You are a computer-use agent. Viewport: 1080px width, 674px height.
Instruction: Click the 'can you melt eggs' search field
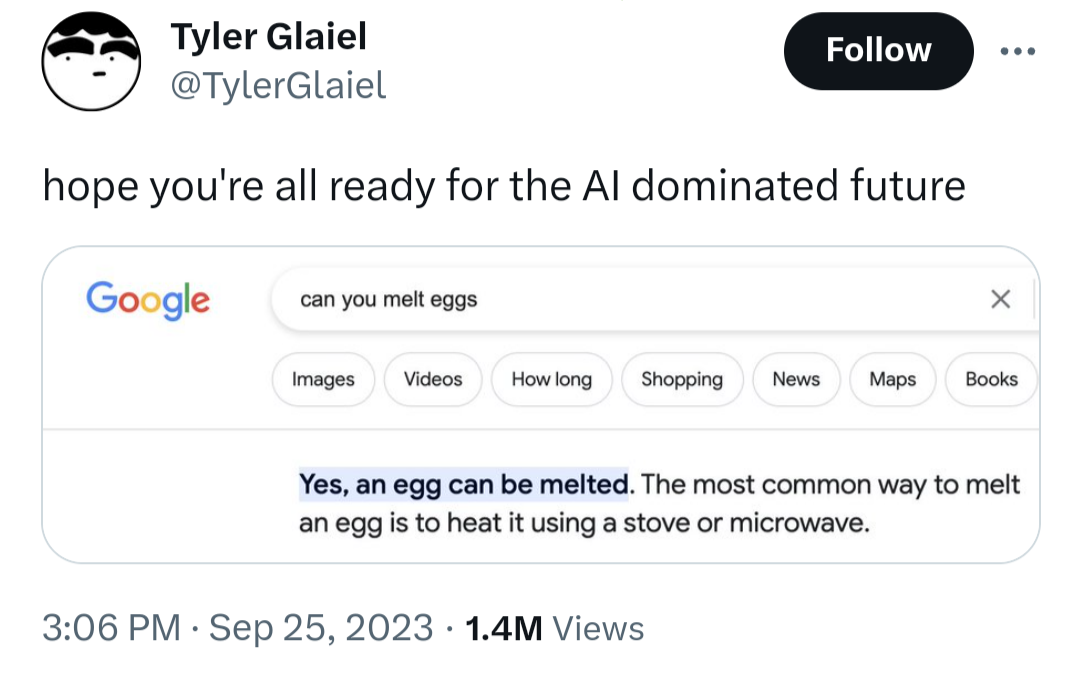tap(600, 299)
